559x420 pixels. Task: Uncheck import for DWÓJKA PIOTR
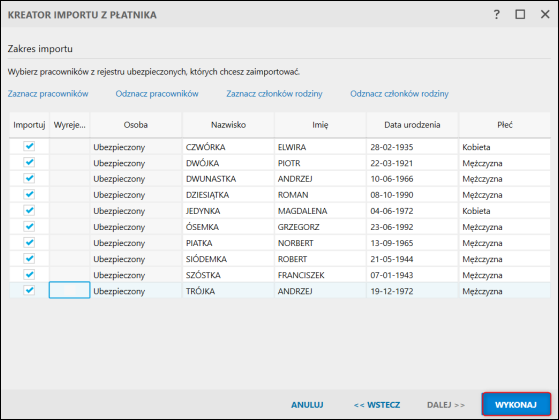pyautogui.click(x=29, y=162)
